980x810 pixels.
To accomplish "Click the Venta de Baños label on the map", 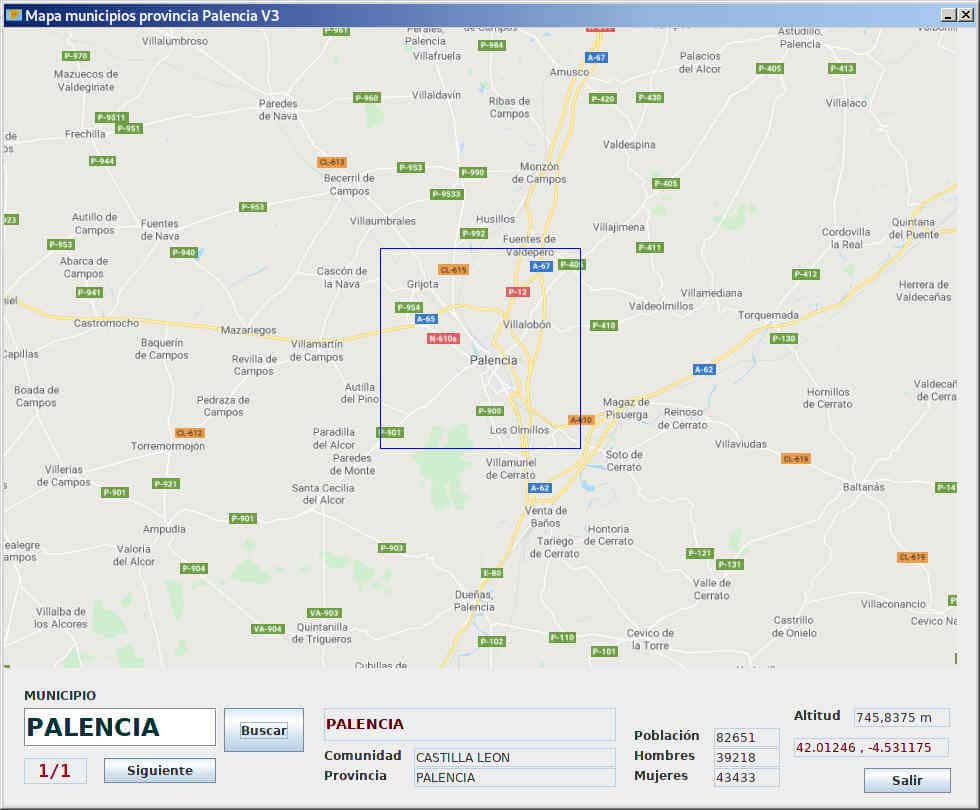I will (x=546, y=516).
